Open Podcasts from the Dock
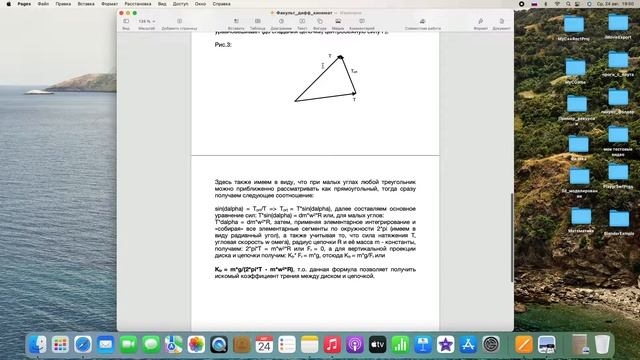This screenshot has height=360, width=640. click(355, 344)
